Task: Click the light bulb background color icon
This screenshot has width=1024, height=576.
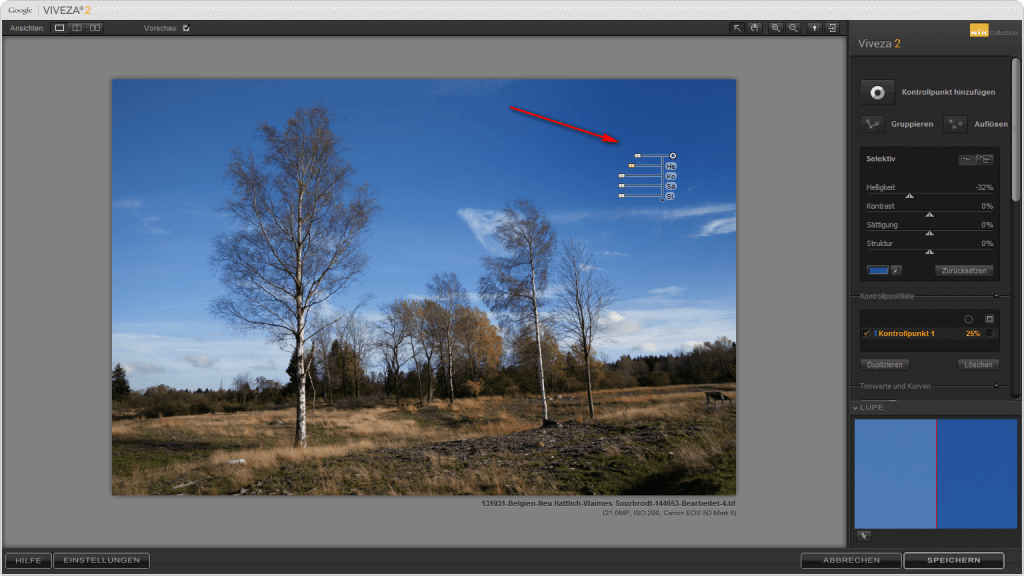Action: pos(814,28)
